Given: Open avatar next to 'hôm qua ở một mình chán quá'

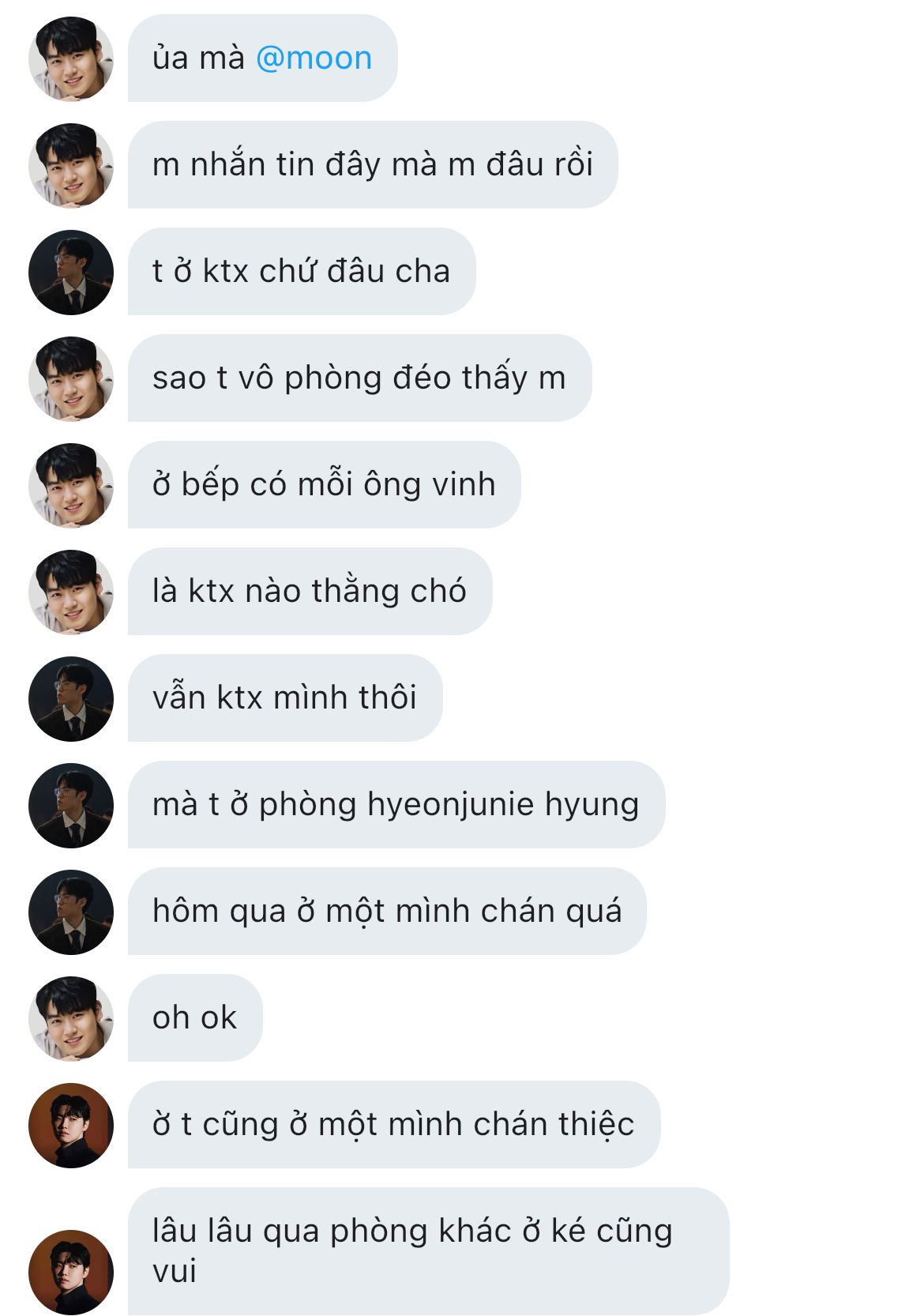Looking at the screenshot, I should click(x=71, y=912).
